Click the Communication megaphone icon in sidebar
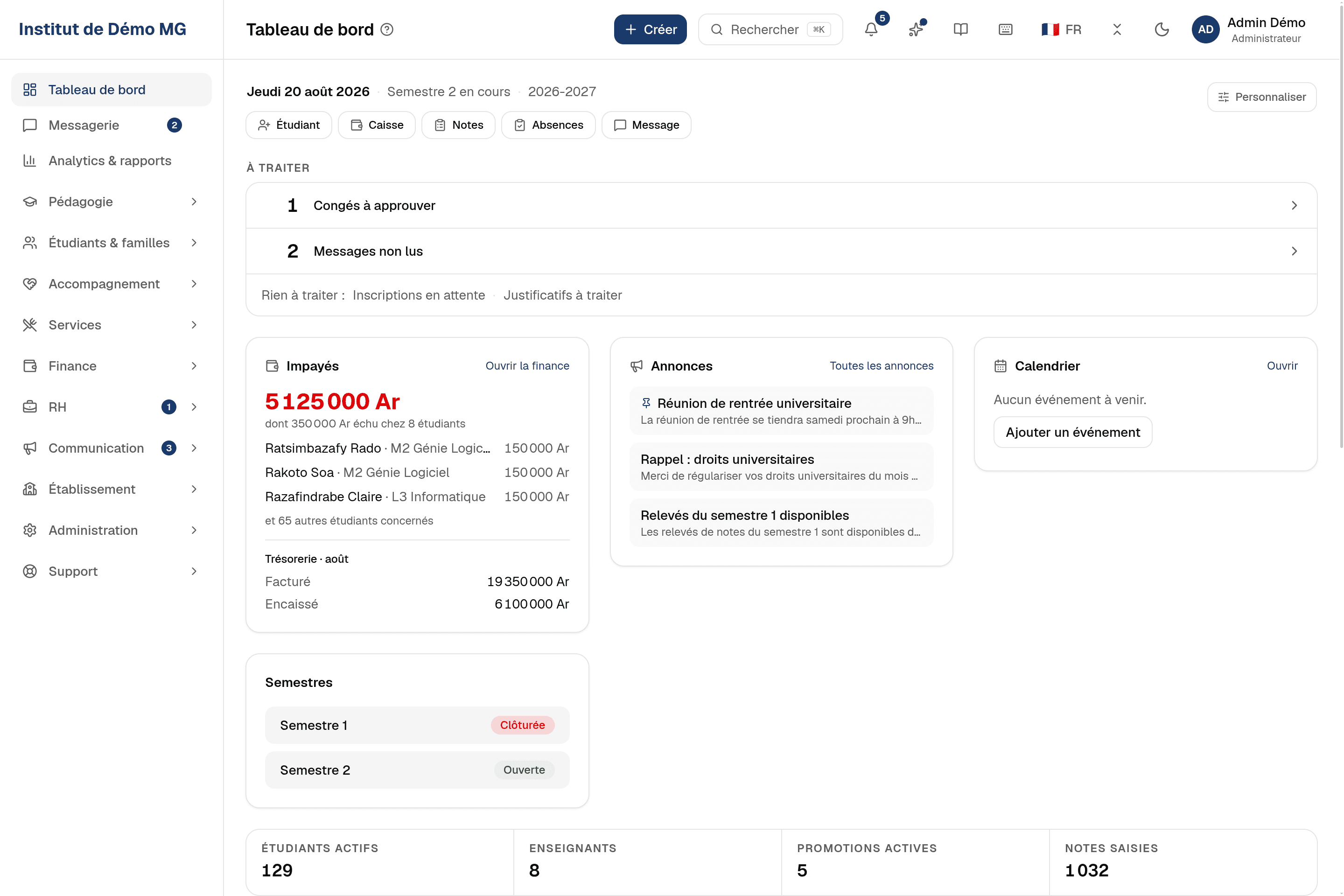This screenshot has height=896, width=1344. [30, 448]
